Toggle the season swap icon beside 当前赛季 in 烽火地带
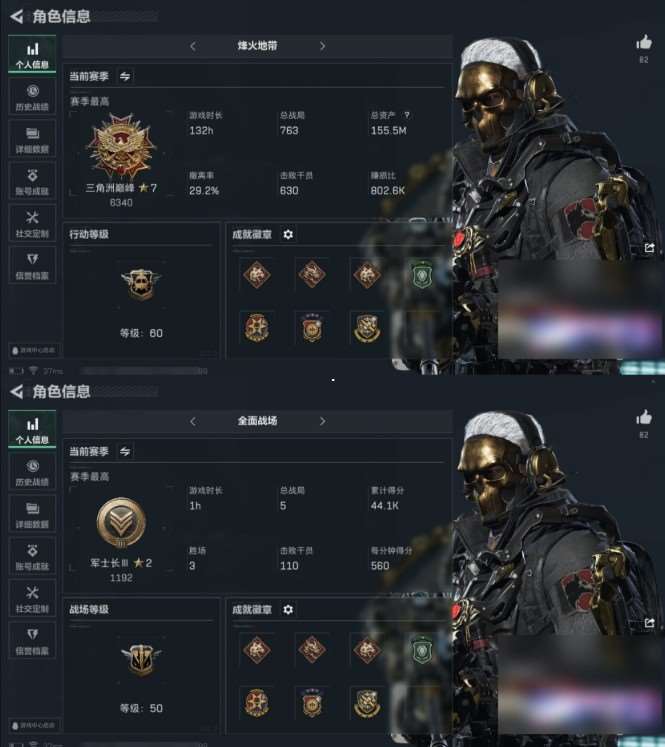 click(125, 76)
